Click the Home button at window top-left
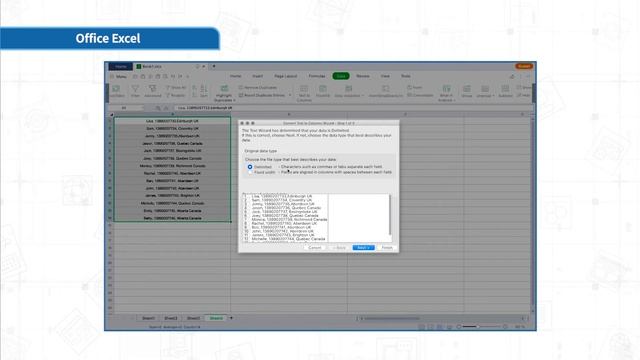This screenshot has height=360, width=640. coord(120,66)
